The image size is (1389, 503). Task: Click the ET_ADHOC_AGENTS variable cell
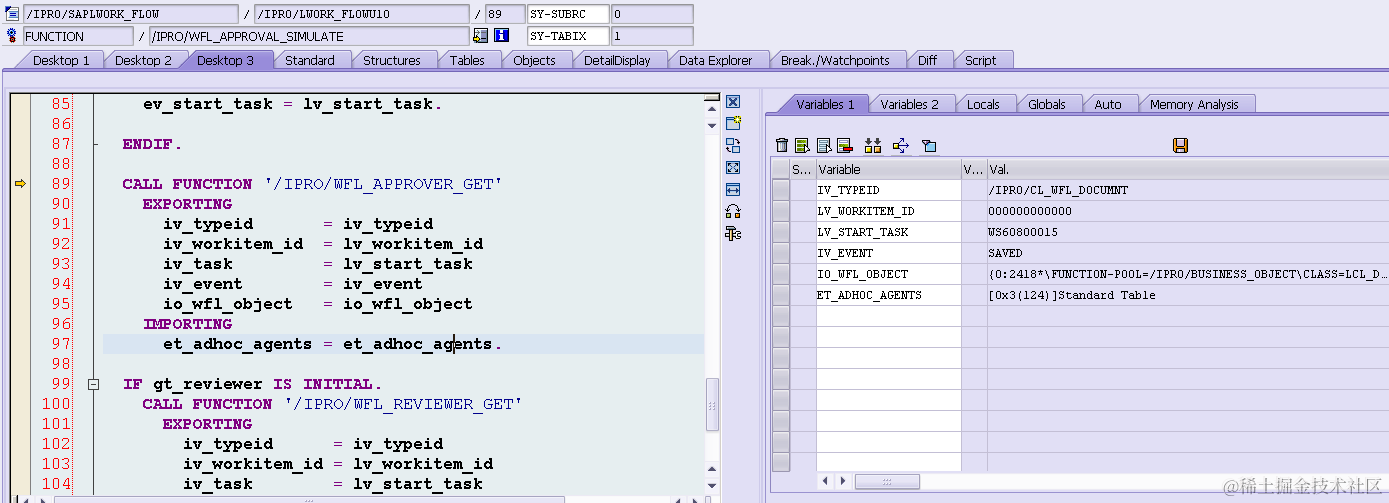pyautogui.click(x=888, y=295)
